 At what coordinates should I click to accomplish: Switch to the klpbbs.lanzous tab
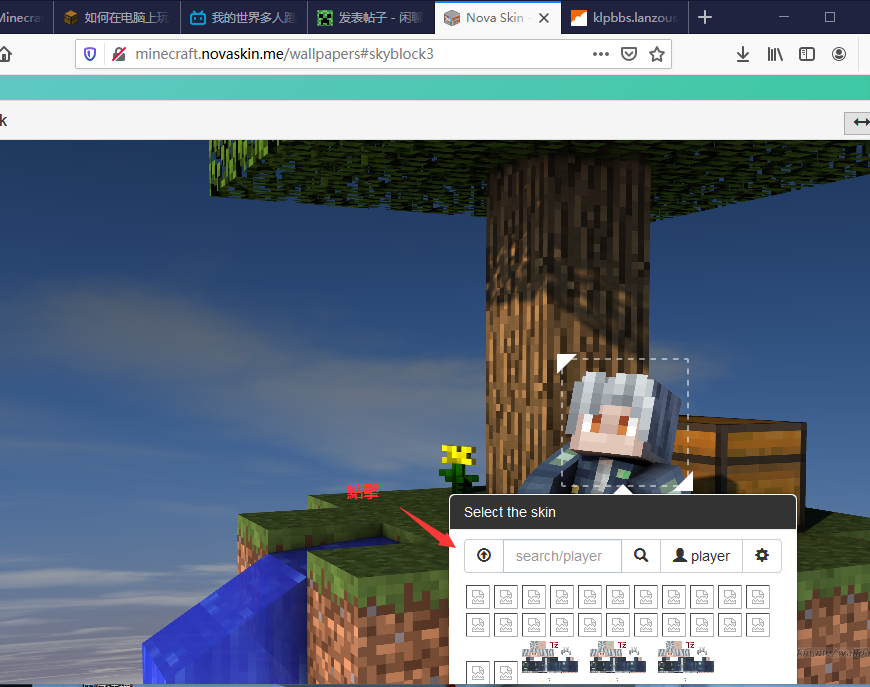tap(625, 18)
